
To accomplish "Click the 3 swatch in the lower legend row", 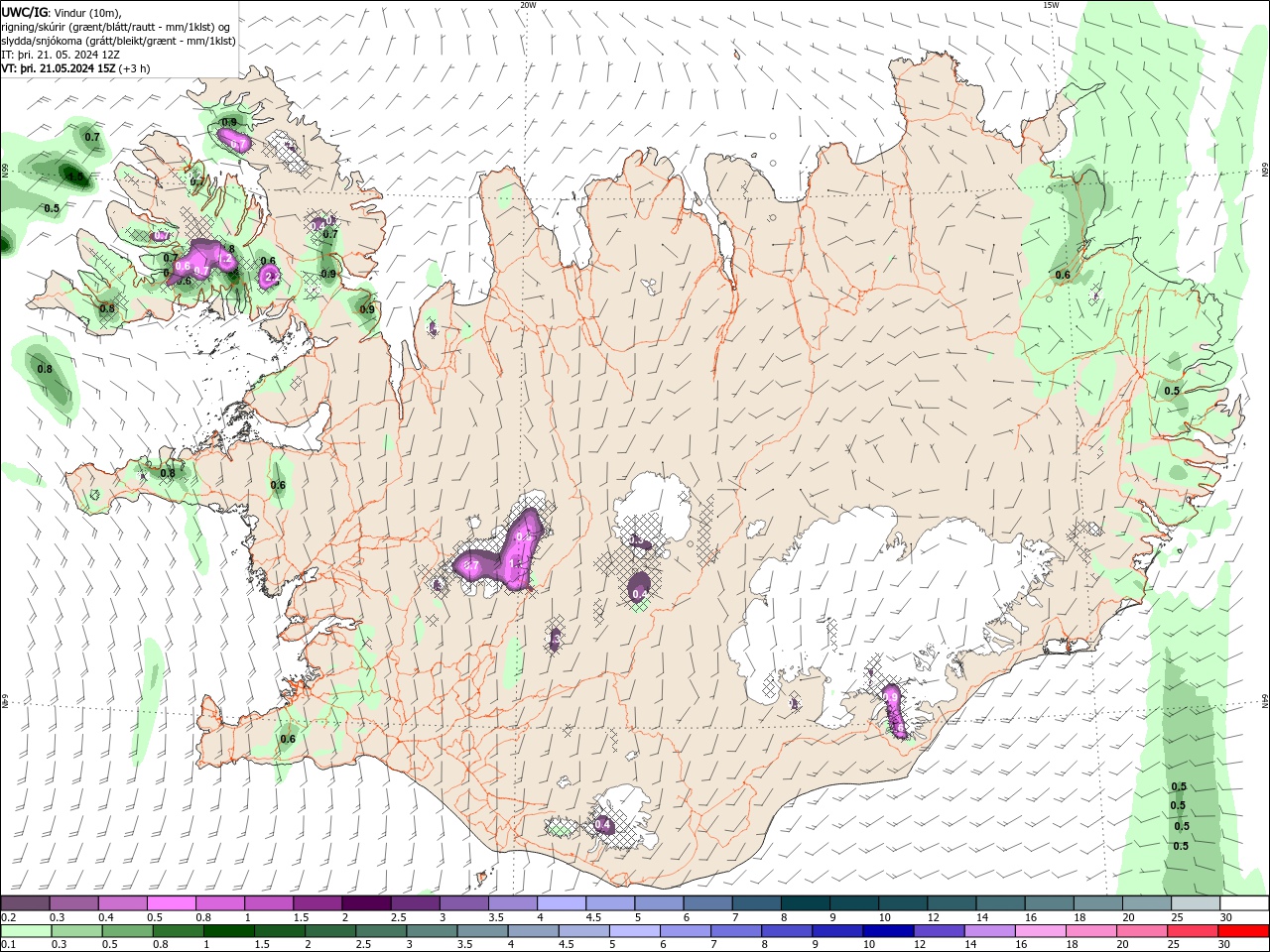I will point(432,931).
